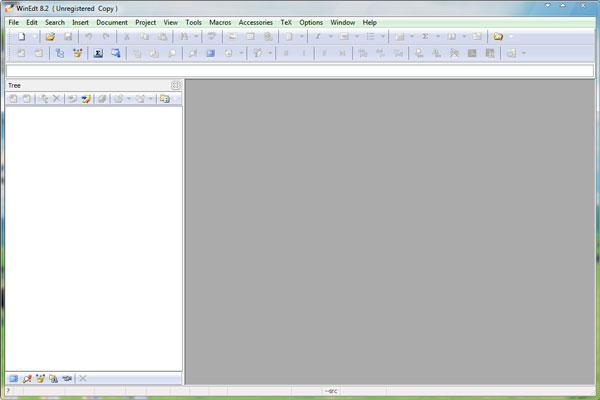
Task: Click first icon in Tree panel bottom bar
Action: coord(13,378)
